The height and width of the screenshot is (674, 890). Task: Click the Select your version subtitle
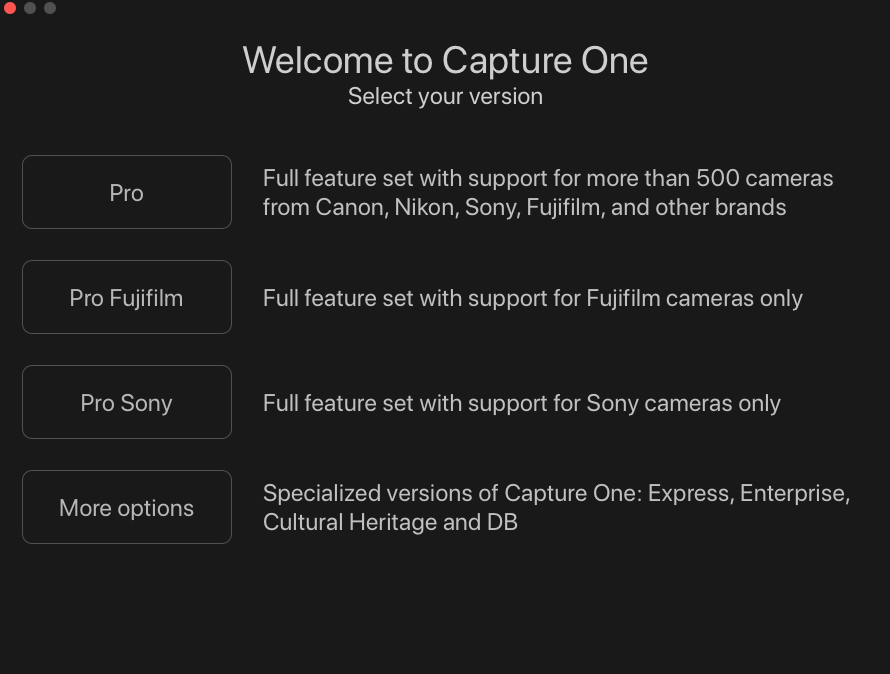[x=445, y=96]
